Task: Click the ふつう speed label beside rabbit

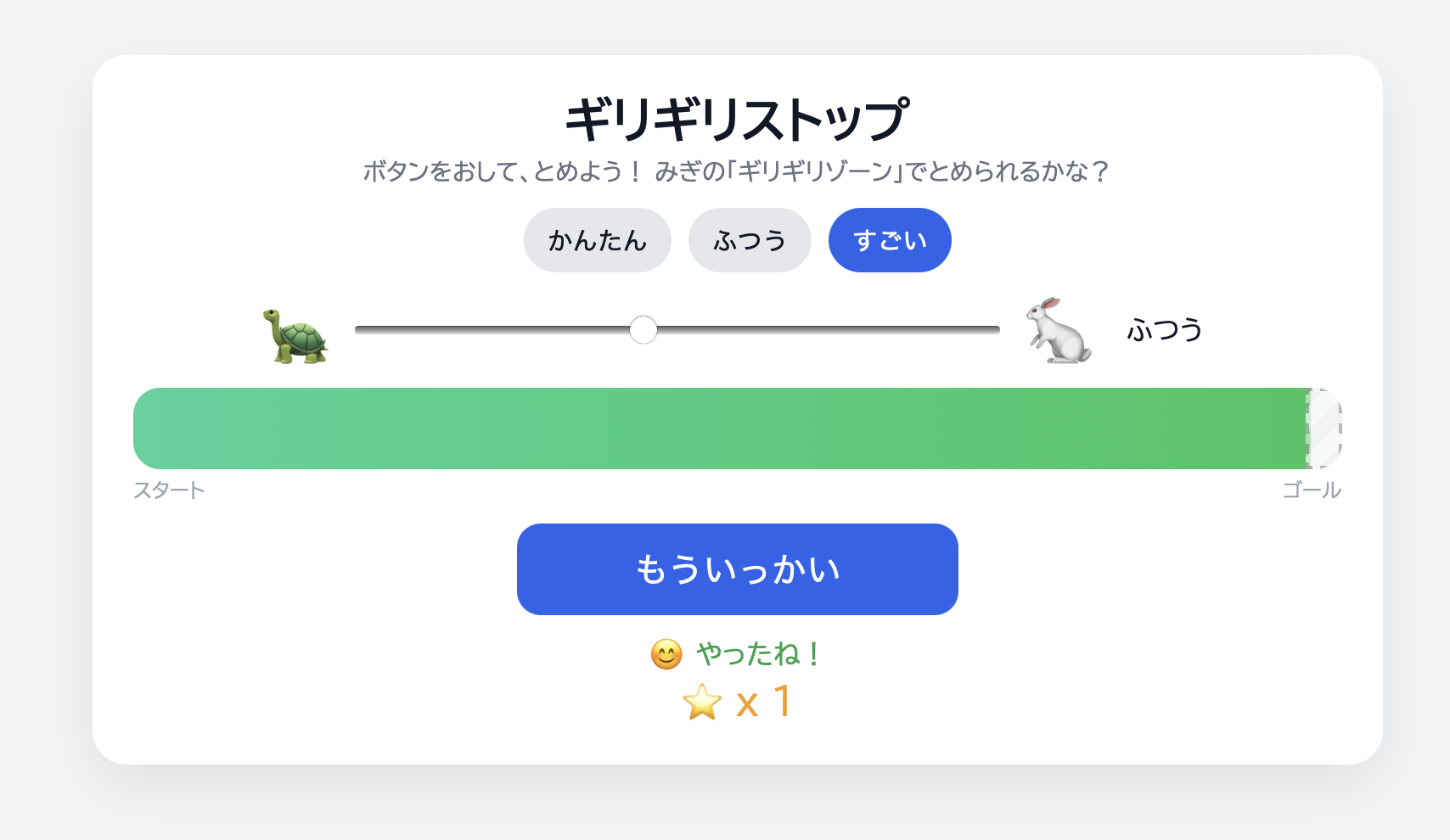Action: 1164,329
